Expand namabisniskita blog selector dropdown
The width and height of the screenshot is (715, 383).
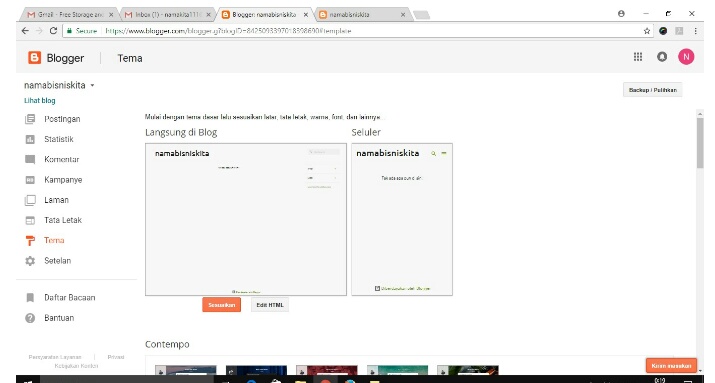pyautogui.click(x=92, y=85)
